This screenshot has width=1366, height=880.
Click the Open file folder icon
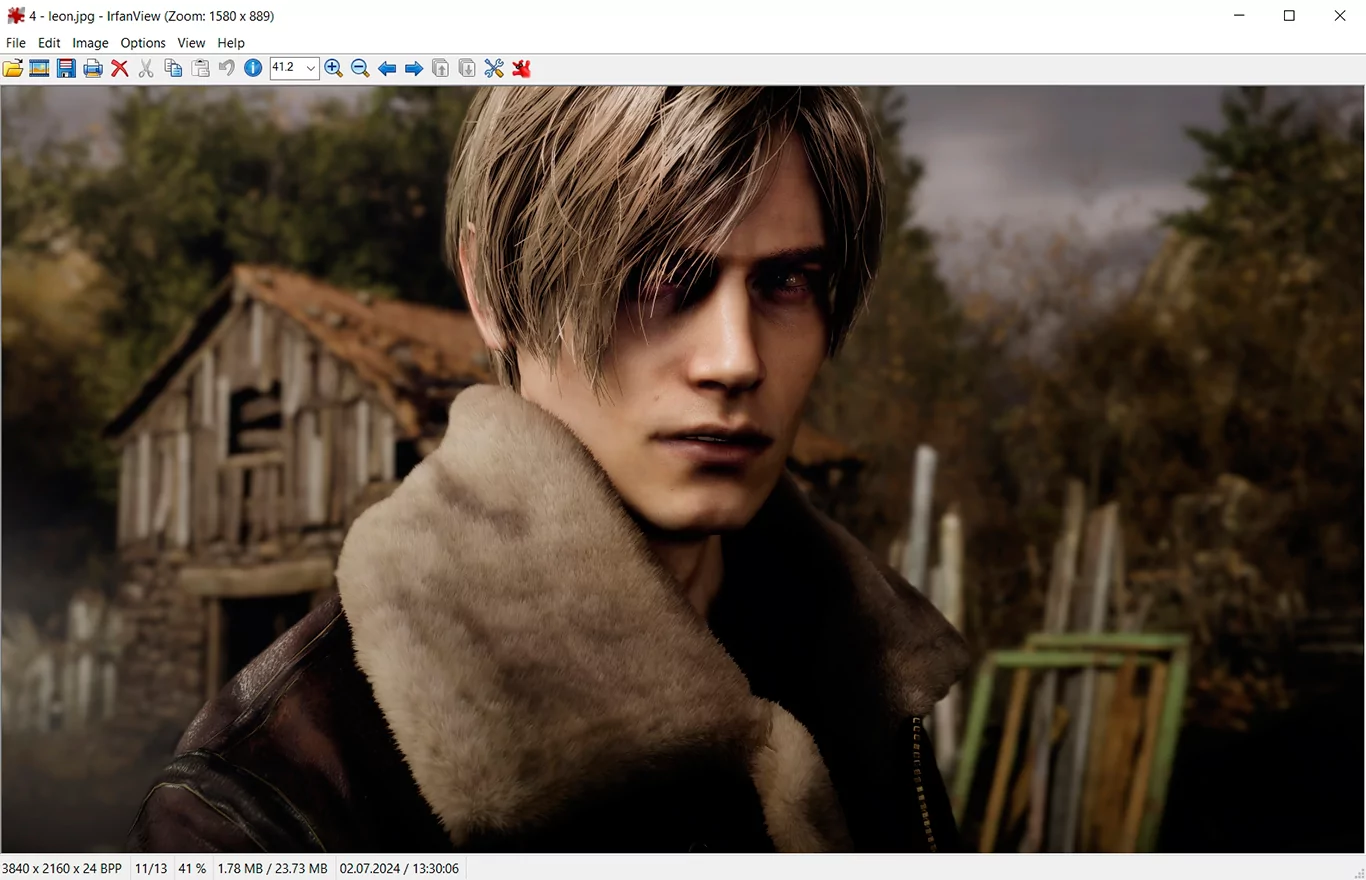(13, 68)
